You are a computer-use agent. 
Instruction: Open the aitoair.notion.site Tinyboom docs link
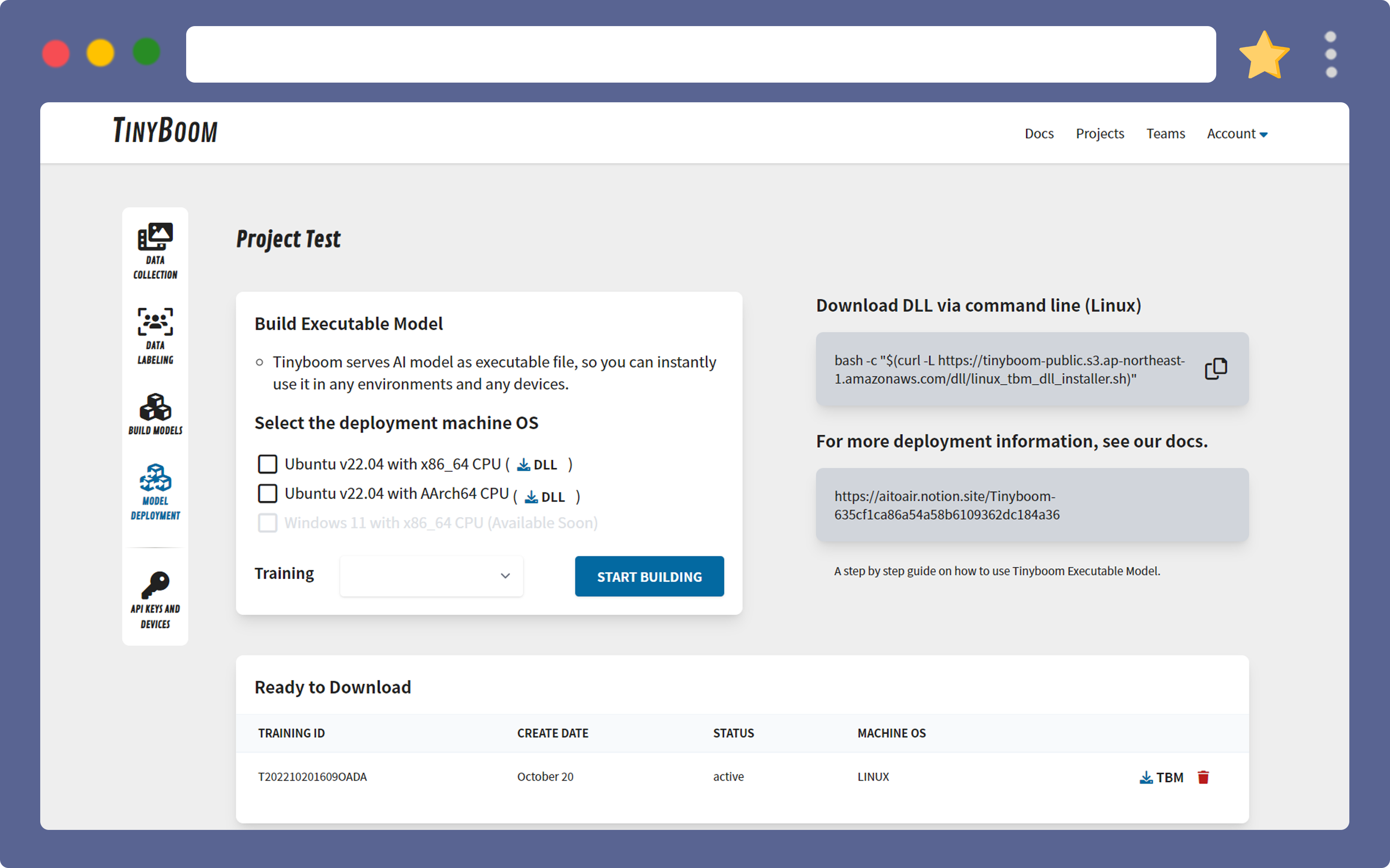pyautogui.click(x=947, y=505)
